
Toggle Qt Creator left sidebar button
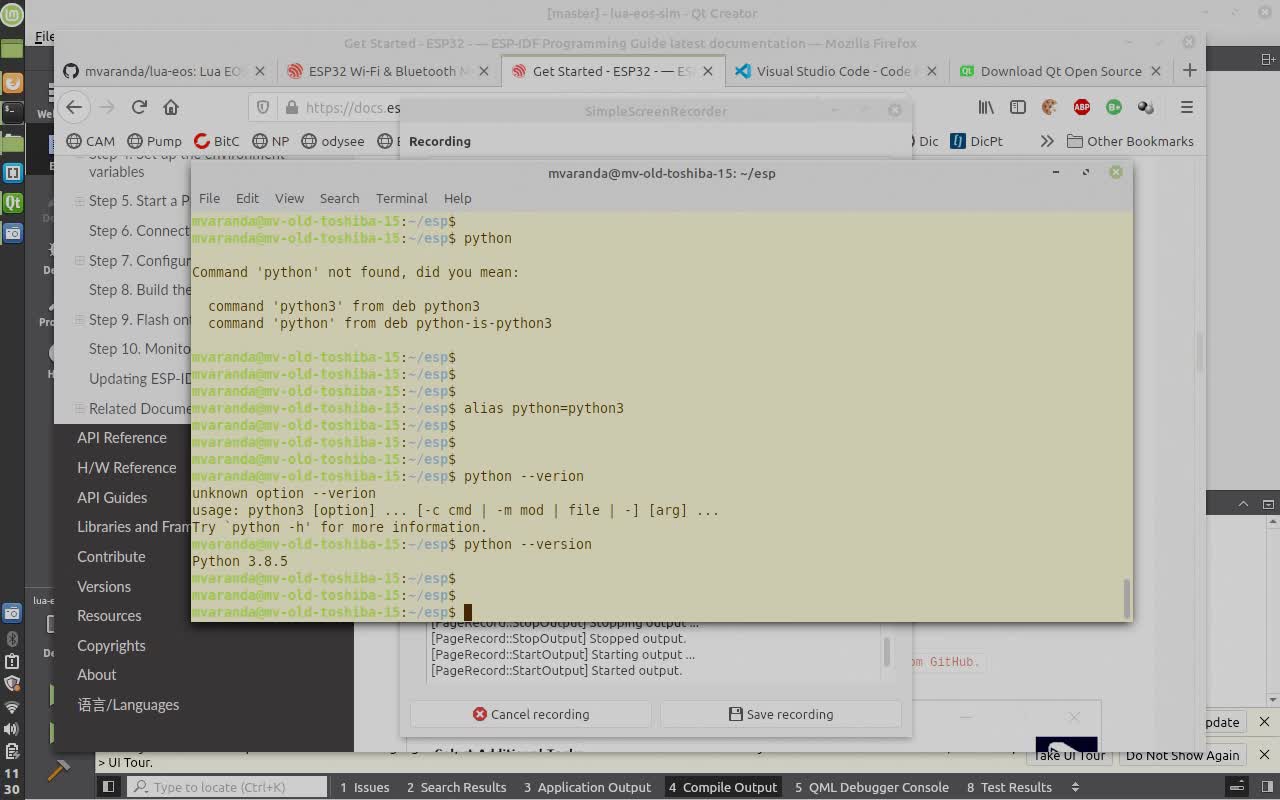click(x=108, y=787)
